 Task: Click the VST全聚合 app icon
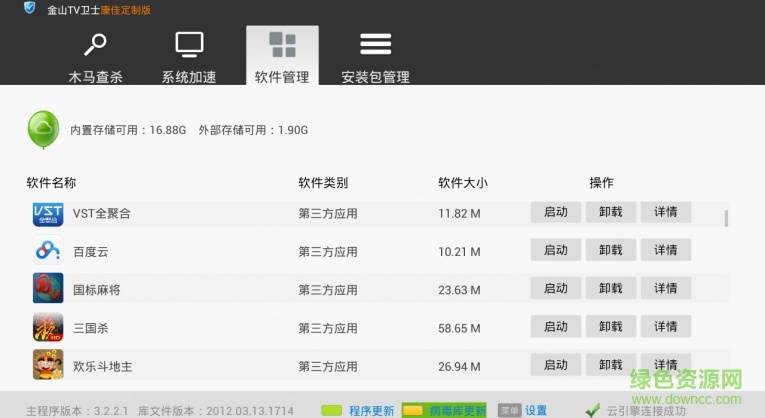tap(48, 214)
